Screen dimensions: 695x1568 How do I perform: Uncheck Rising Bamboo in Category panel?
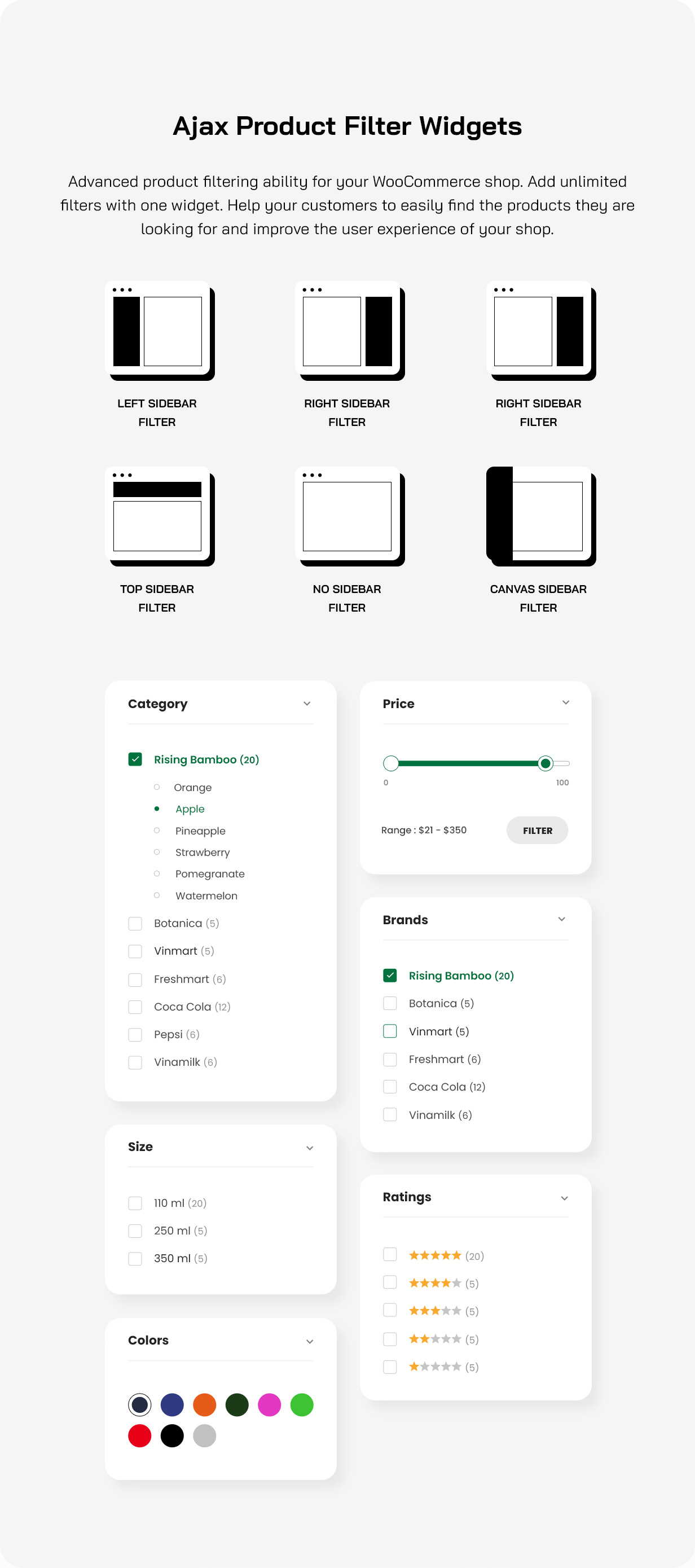(x=135, y=759)
